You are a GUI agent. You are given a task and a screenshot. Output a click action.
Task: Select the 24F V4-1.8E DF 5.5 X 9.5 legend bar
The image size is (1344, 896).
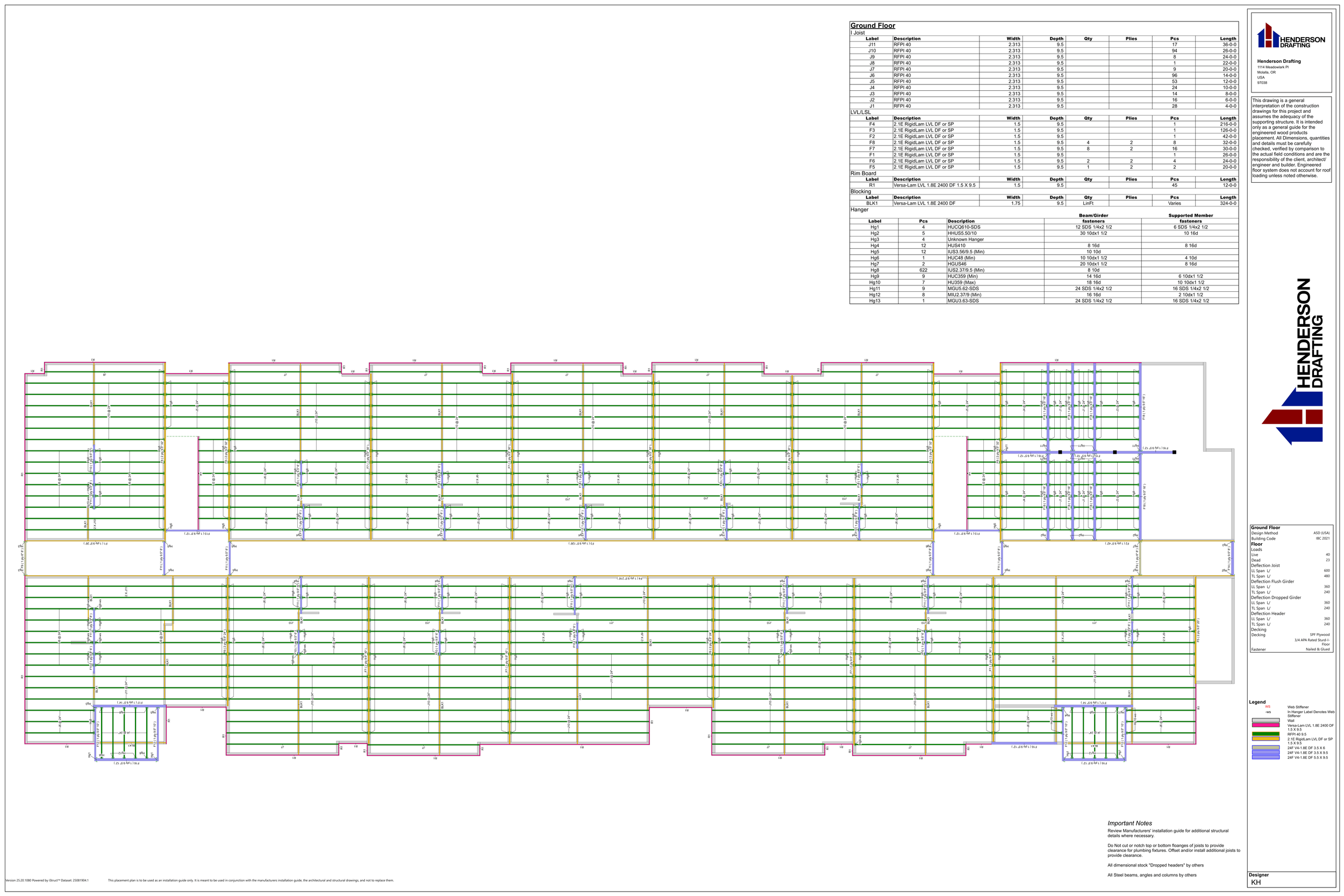1266,758
